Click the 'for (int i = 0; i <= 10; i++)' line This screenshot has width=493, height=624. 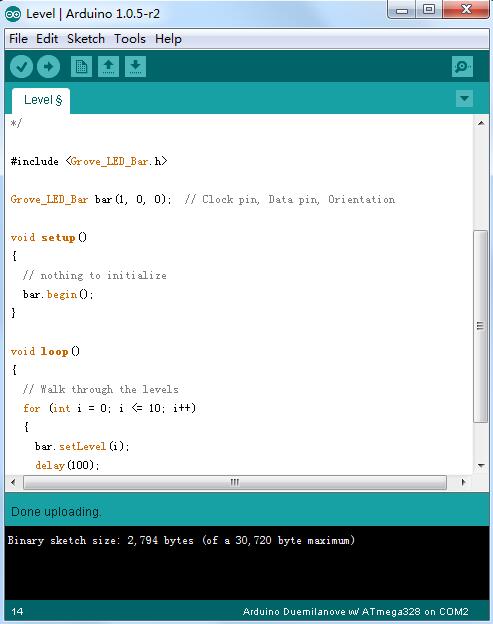109,408
